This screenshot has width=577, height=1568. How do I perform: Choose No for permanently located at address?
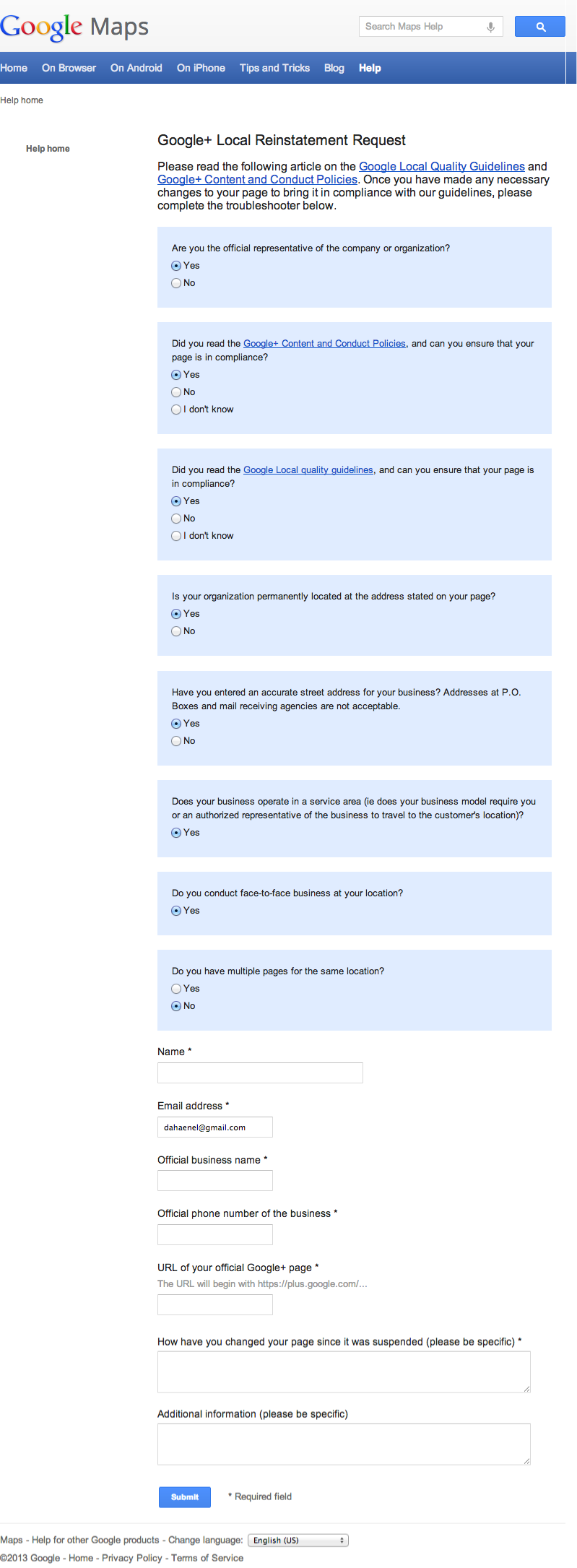click(x=176, y=631)
